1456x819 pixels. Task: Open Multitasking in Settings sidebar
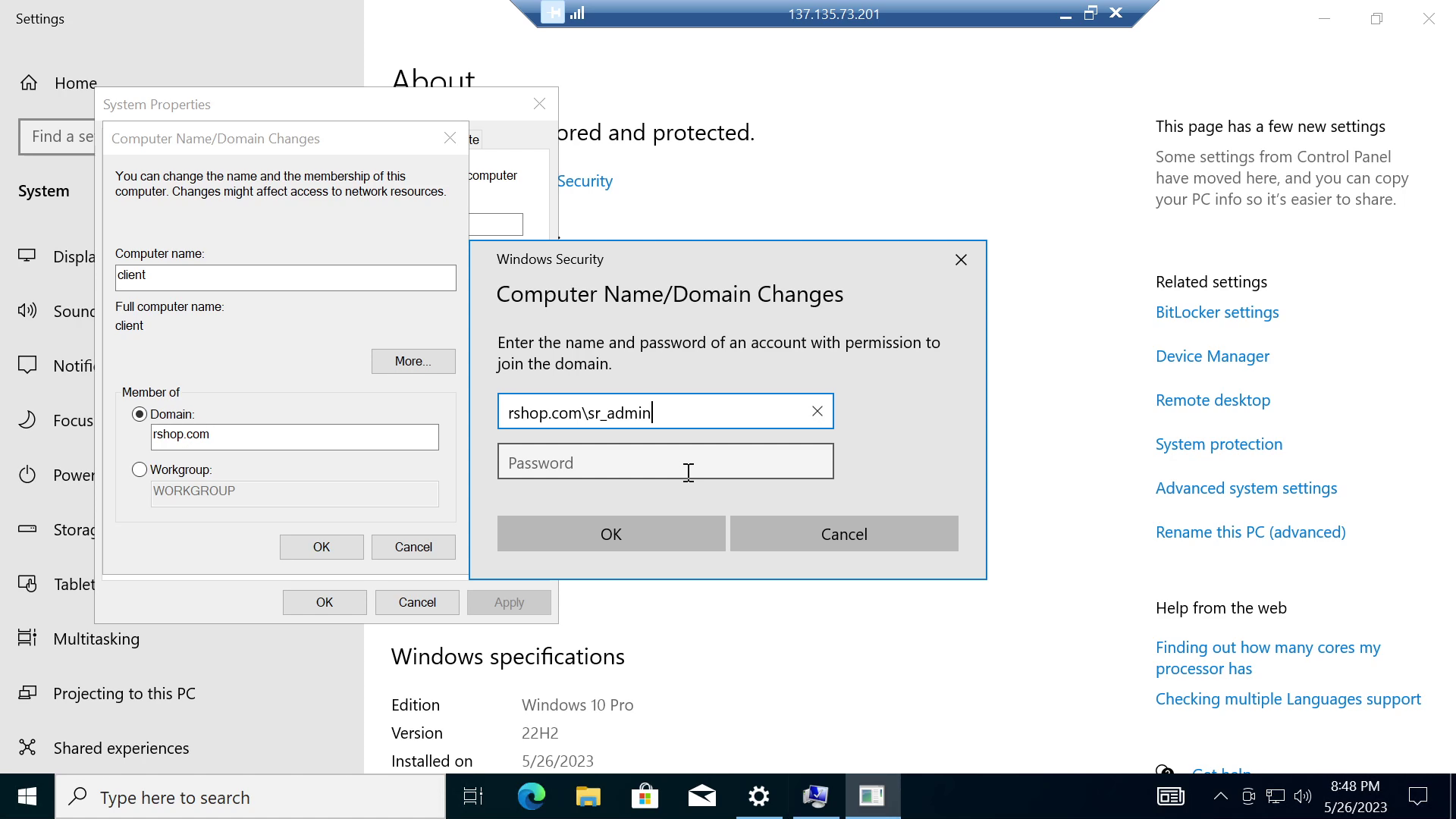[x=96, y=639]
